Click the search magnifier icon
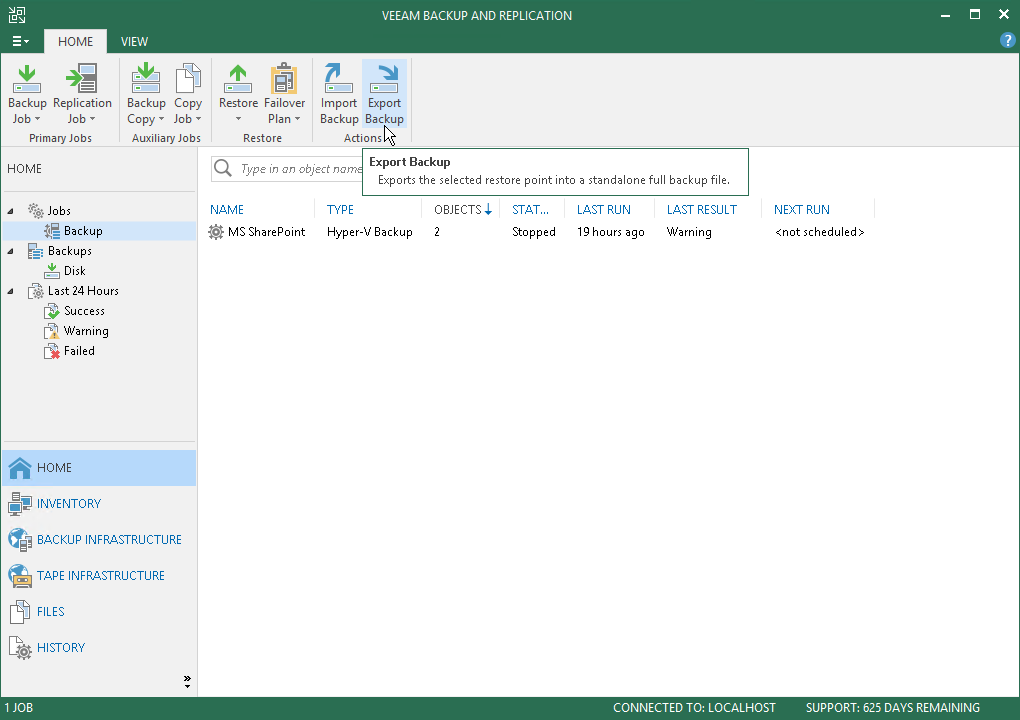 (223, 168)
